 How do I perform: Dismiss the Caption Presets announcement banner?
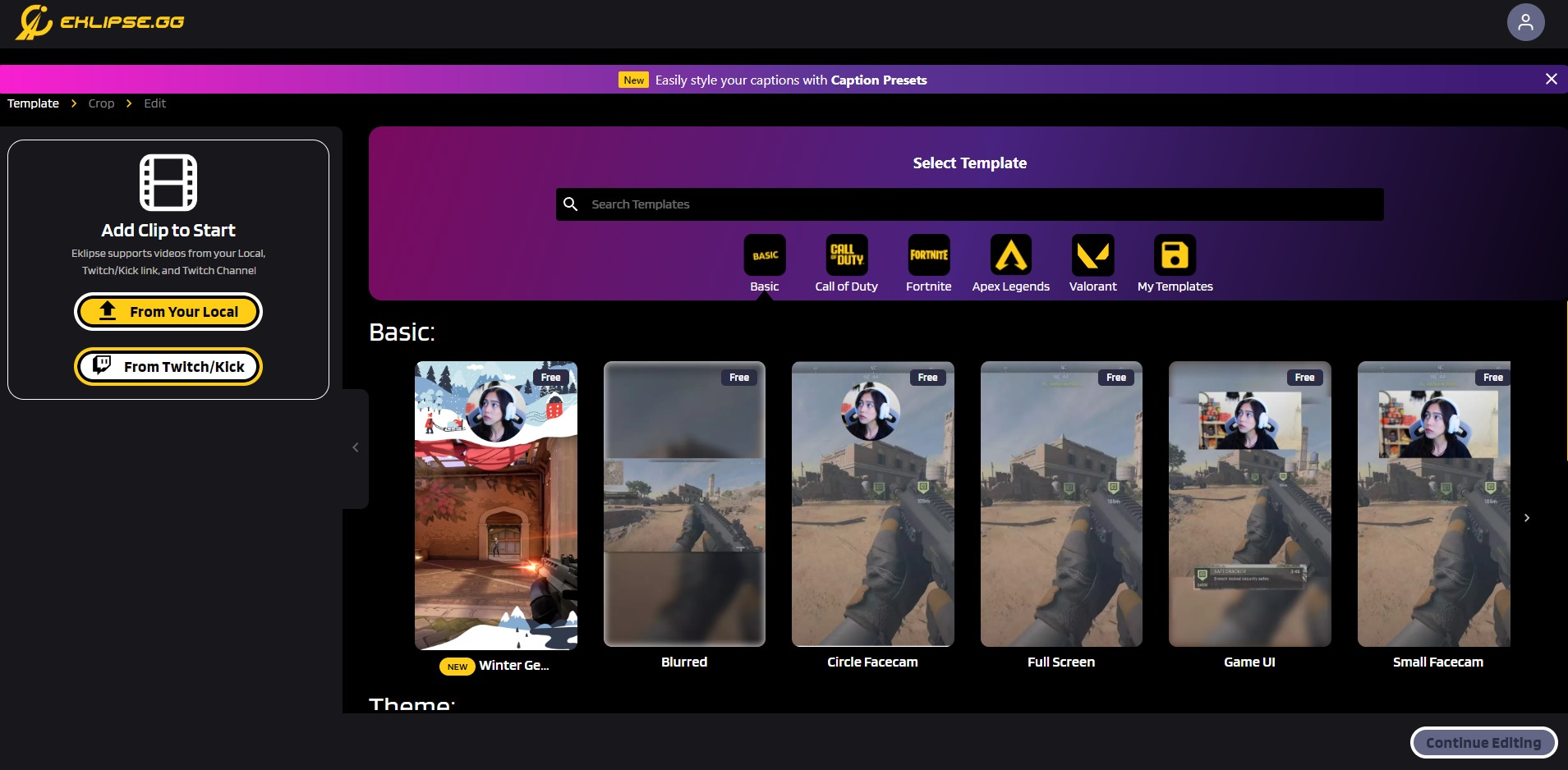[1551, 79]
